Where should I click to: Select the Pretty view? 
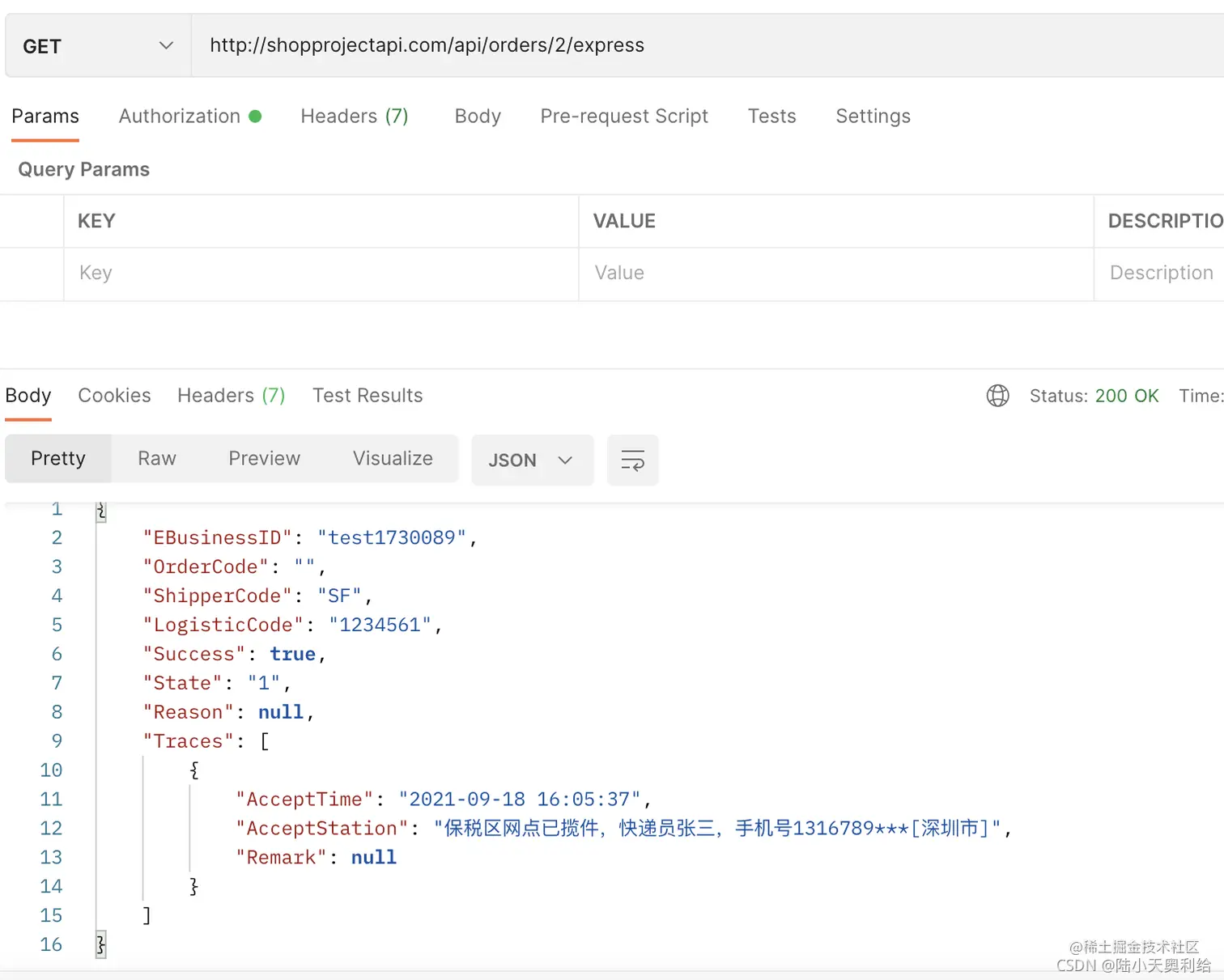tap(58, 459)
